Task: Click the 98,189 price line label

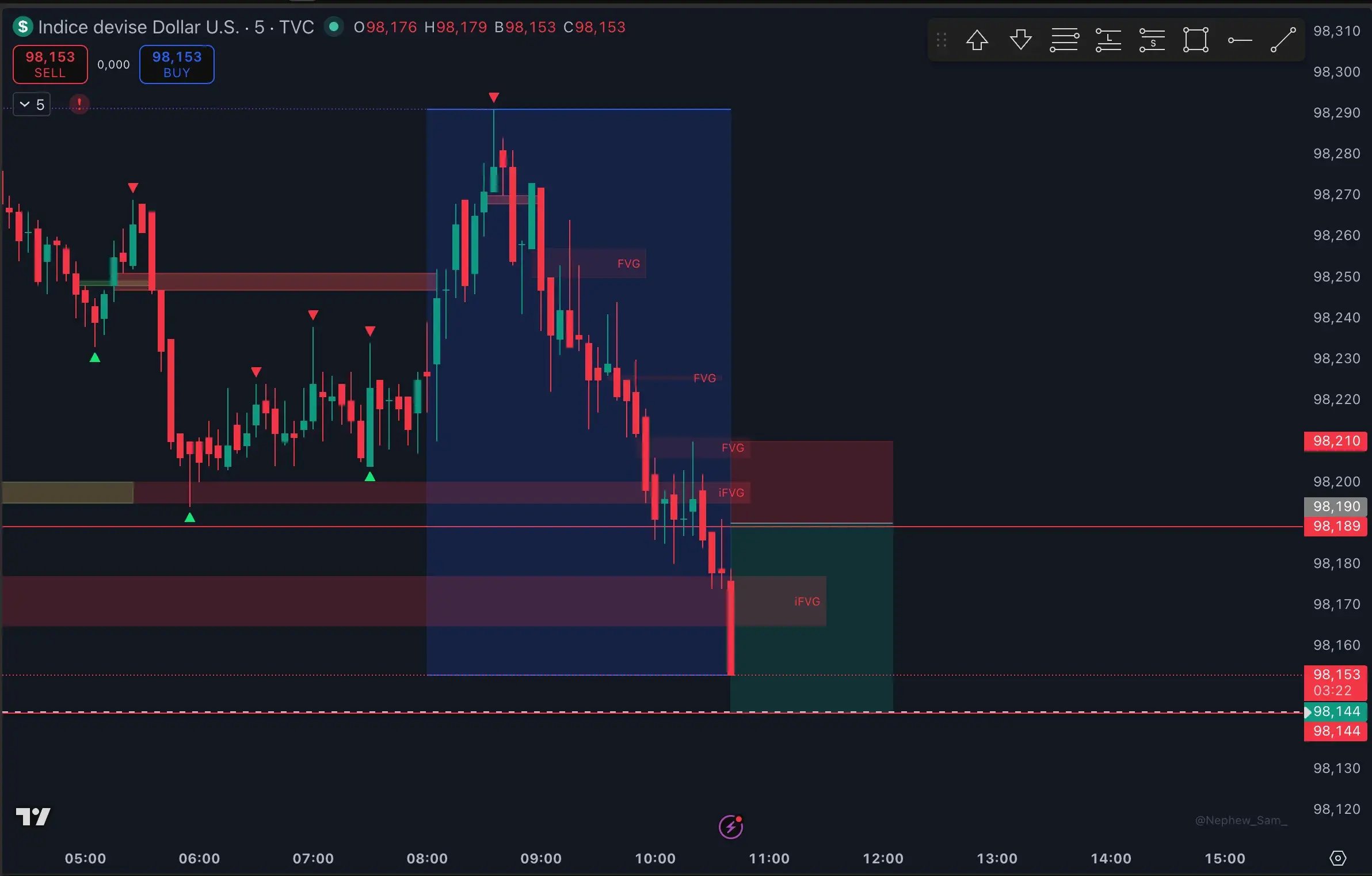Action: [1335, 526]
